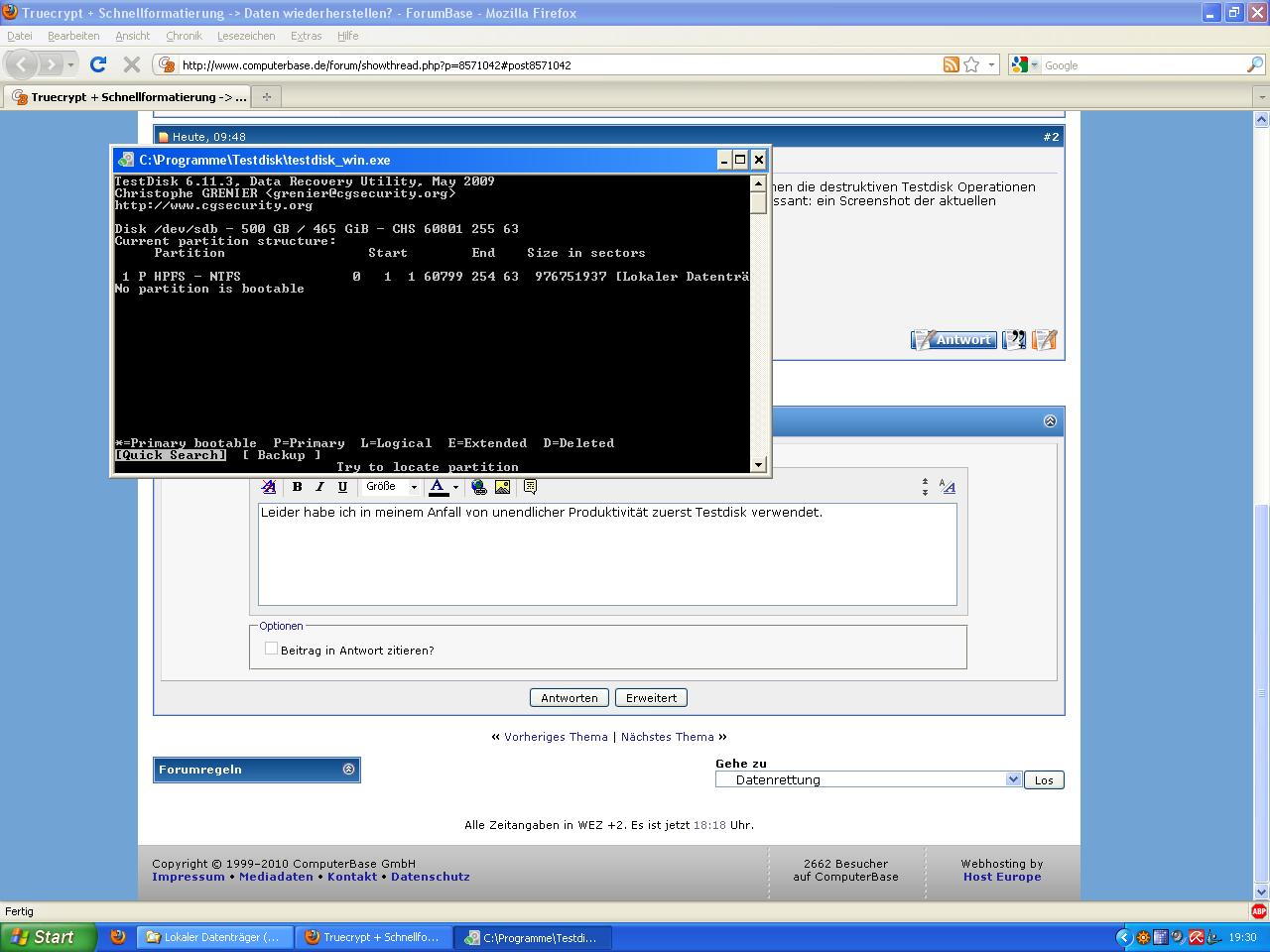The width and height of the screenshot is (1270, 952).
Task: Click the RSS feed icon in the address bar
Action: (x=951, y=64)
